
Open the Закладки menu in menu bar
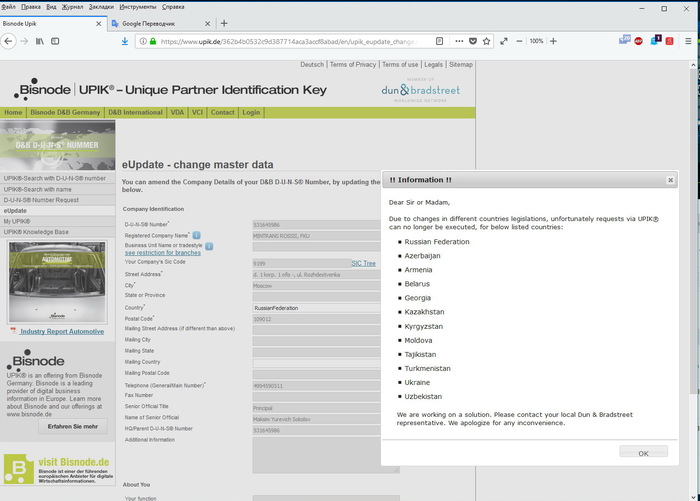101,6
